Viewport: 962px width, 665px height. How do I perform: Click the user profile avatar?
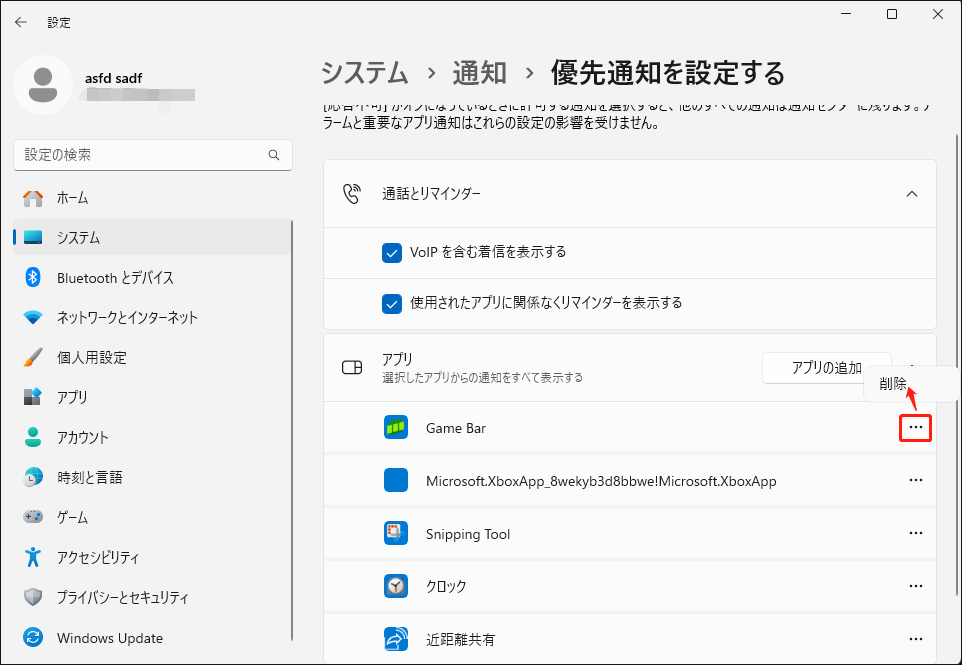click(x=41, y=85)
